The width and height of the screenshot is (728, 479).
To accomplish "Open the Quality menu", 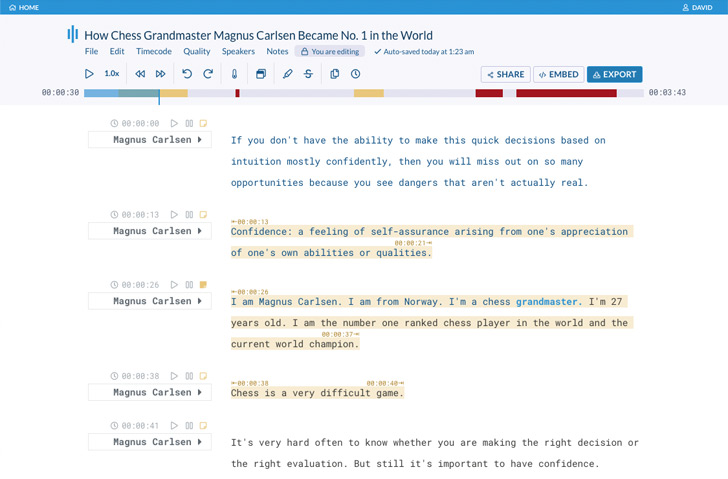I will click(x=197, y=52).
